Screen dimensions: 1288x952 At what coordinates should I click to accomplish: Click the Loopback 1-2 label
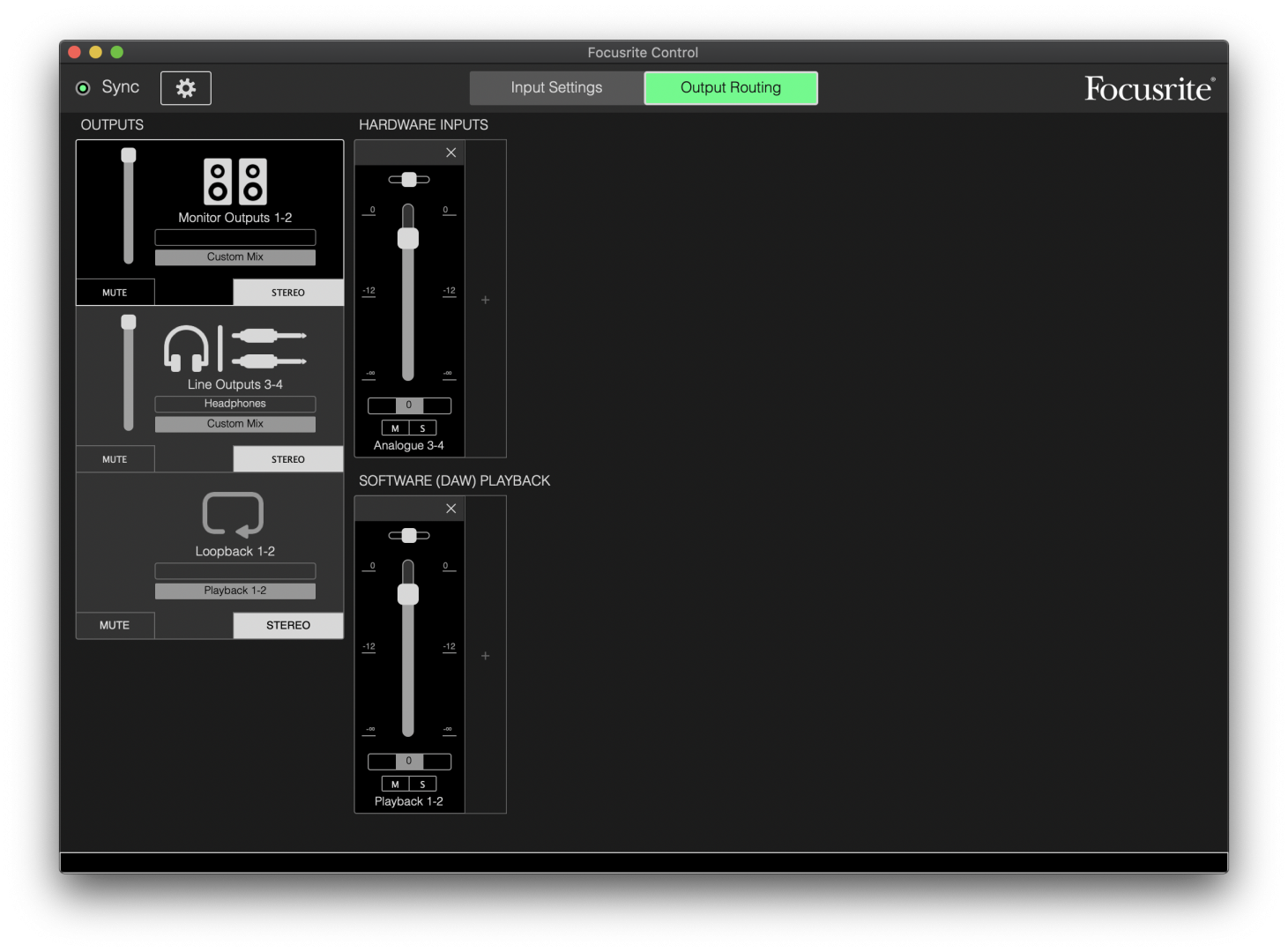[x=235, y=551]
